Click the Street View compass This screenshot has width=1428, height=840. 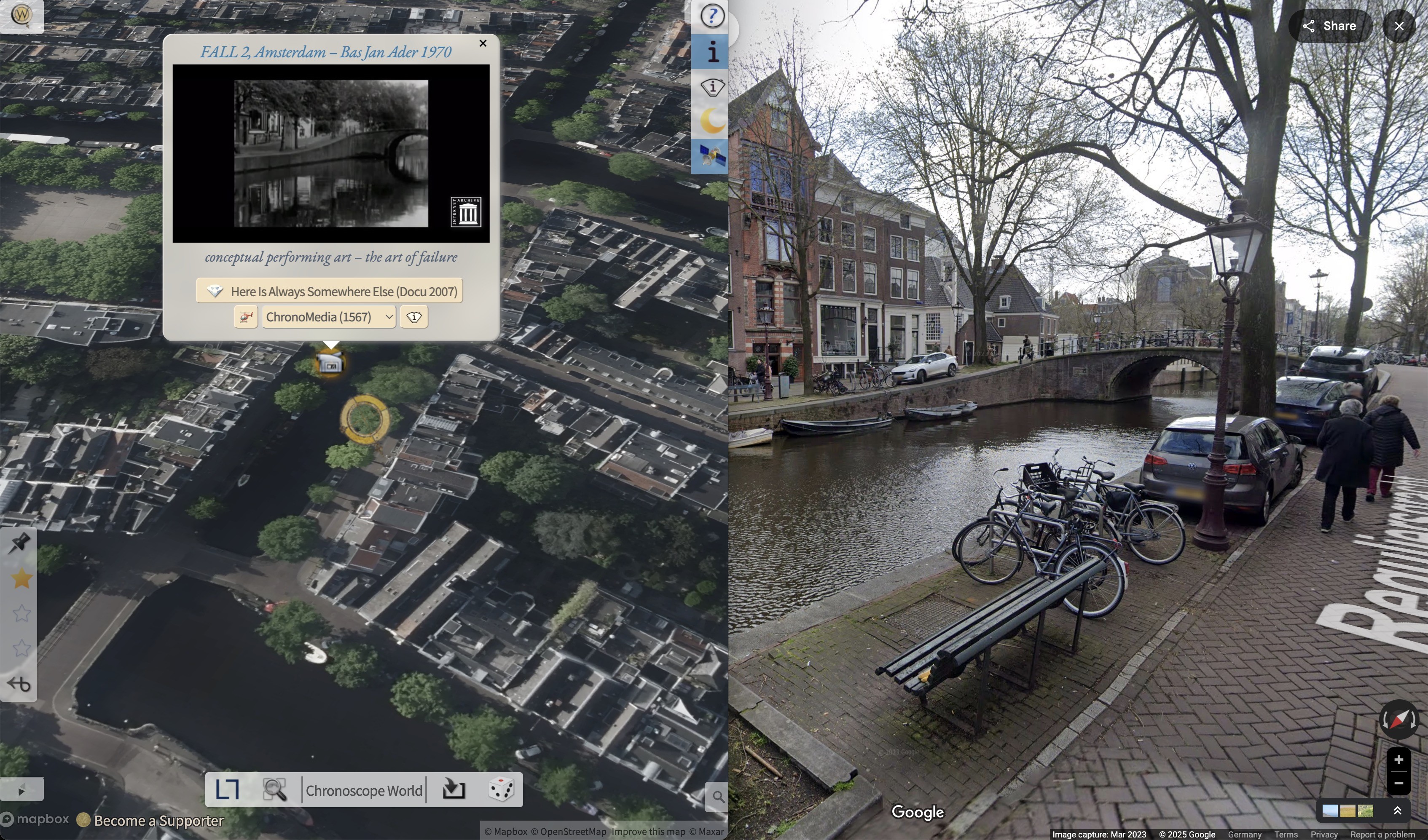pyautogui.click(x=1398, y=720)
